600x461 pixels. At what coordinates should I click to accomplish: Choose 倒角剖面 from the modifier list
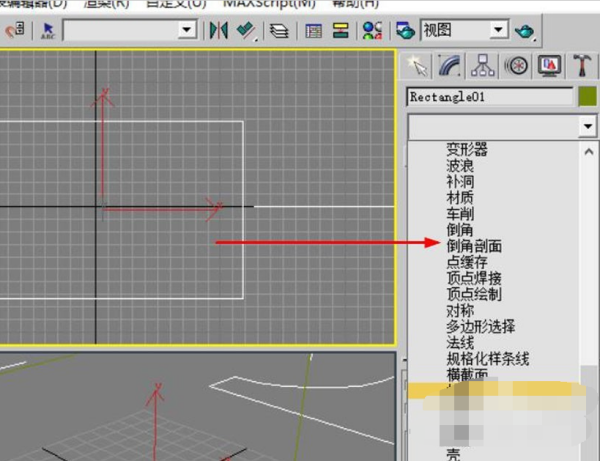point(474,245)
